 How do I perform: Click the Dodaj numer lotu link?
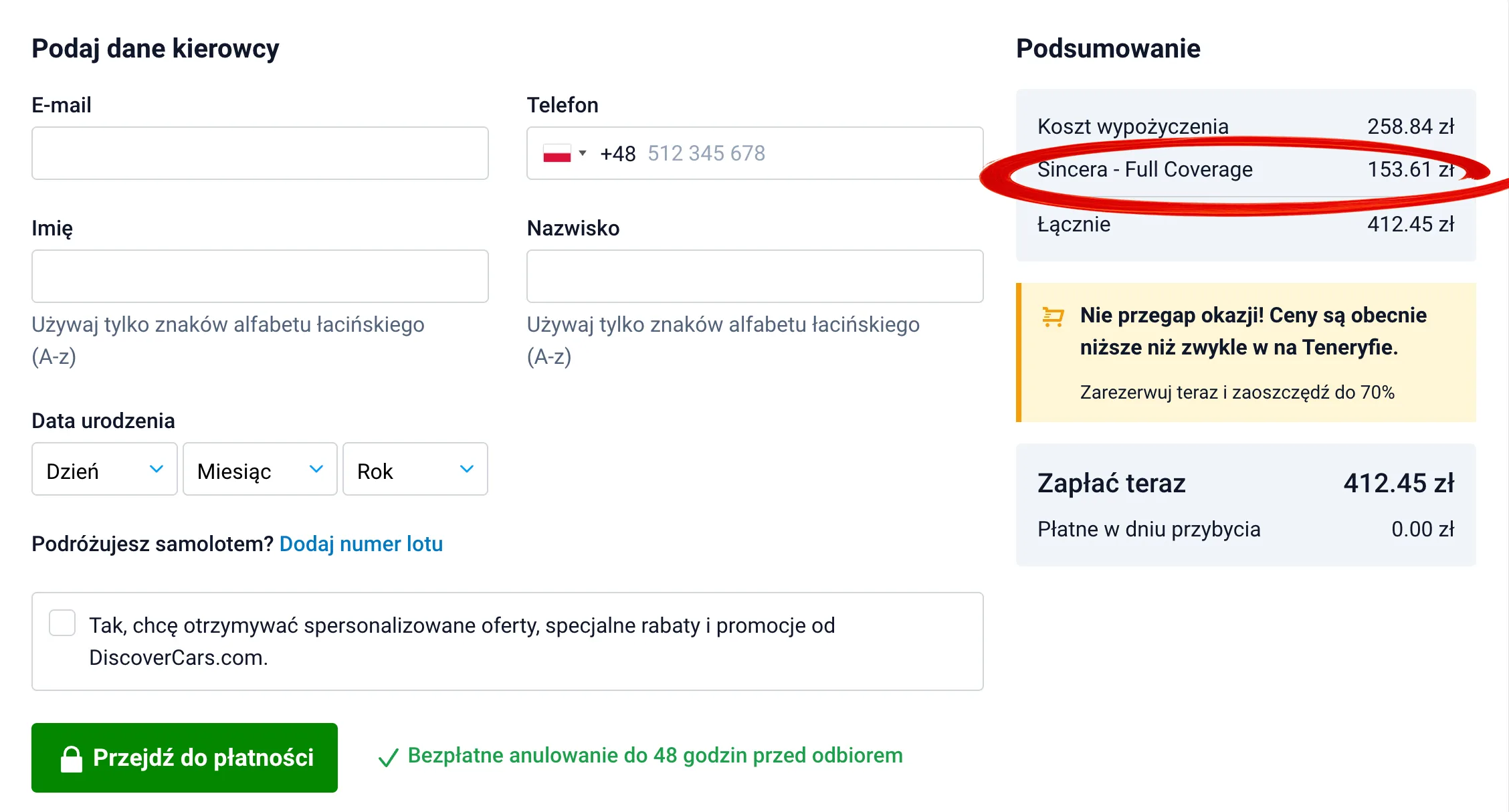(361, 544)
